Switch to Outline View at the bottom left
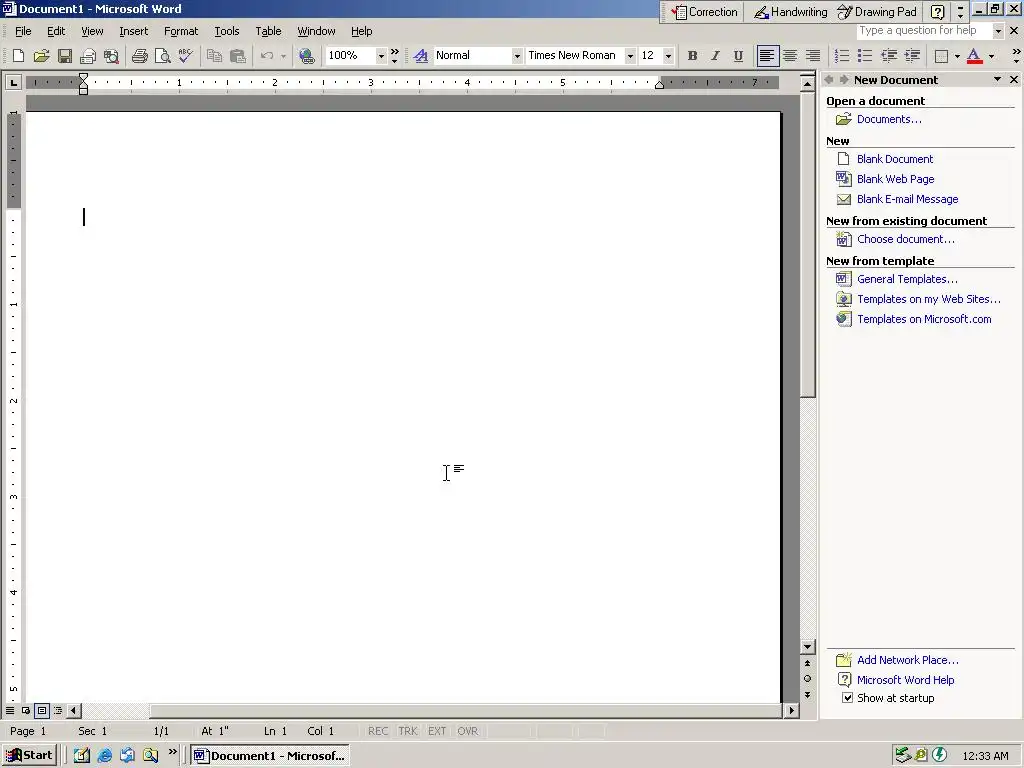 point(57,710)
